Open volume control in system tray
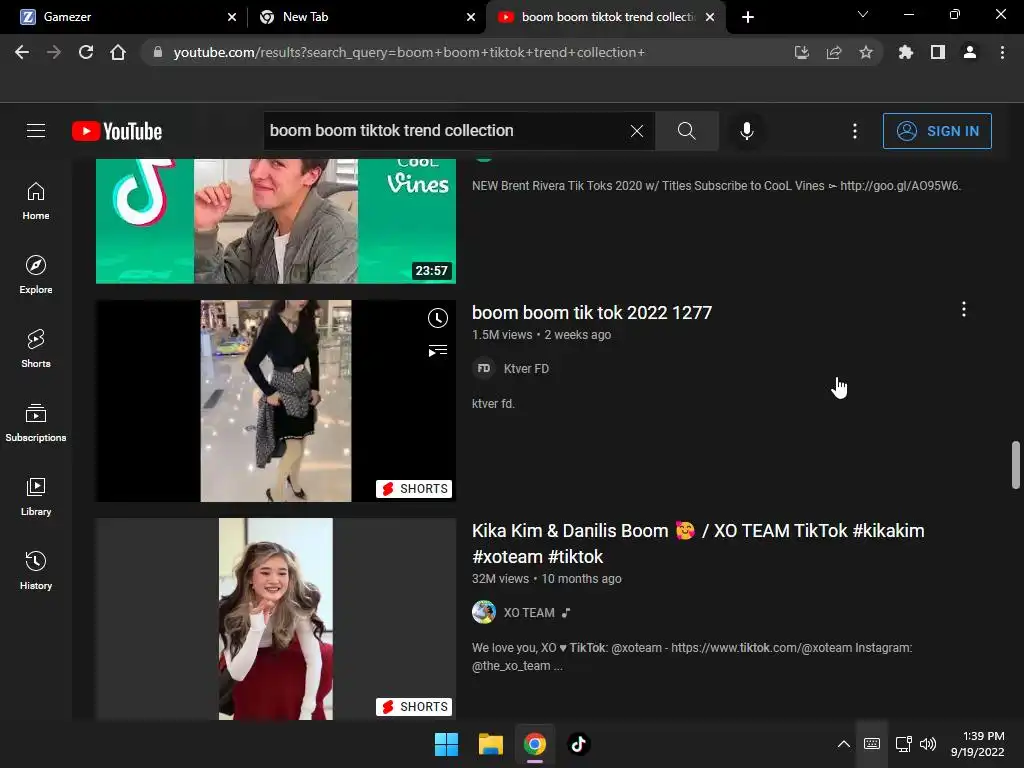This screenshot has height=768, width=1024. tap(927, 744)
